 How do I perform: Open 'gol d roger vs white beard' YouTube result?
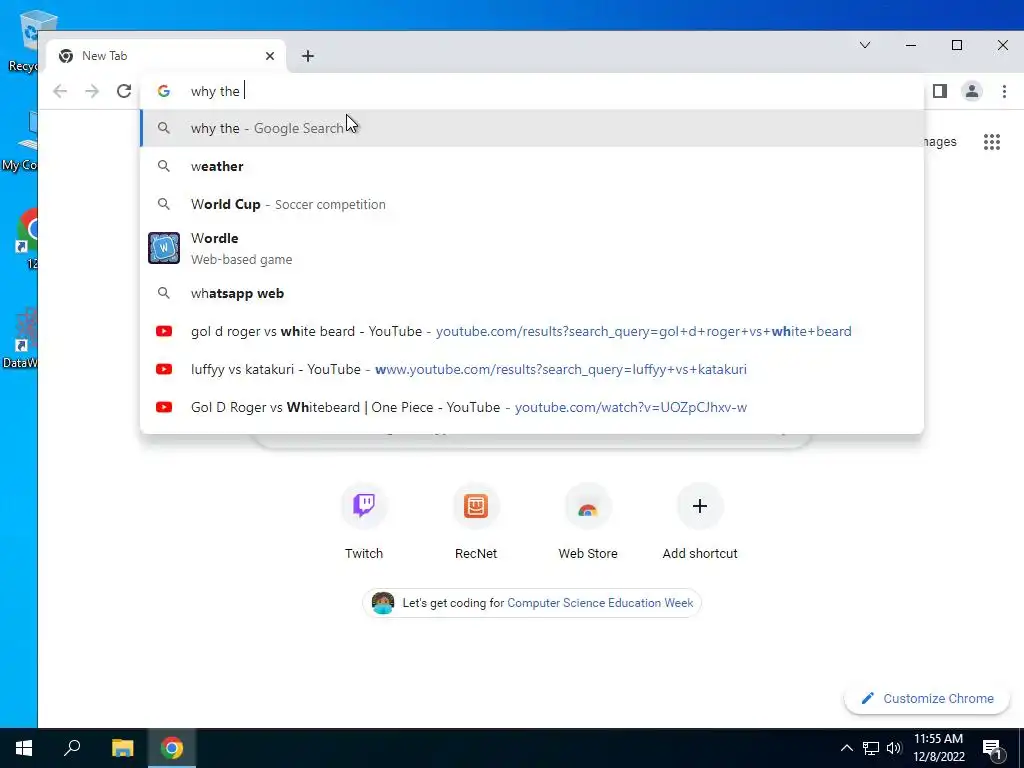click(x=532, y=331)
